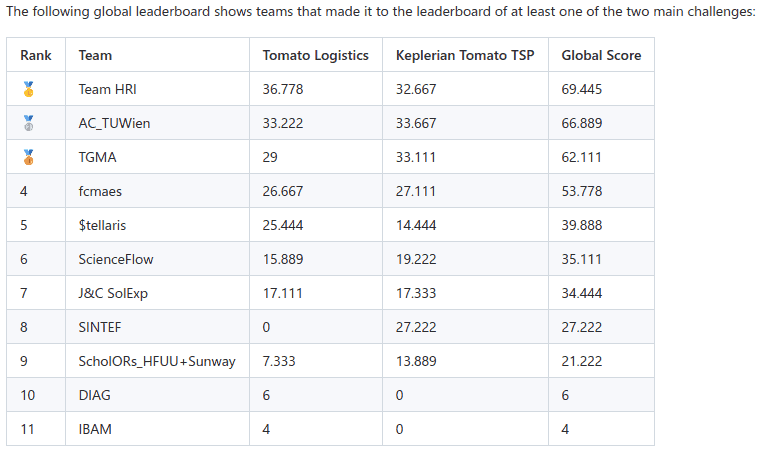Click the IBAM team name
The height and width of the screenshot is (454, 760).
click(95, 429)
